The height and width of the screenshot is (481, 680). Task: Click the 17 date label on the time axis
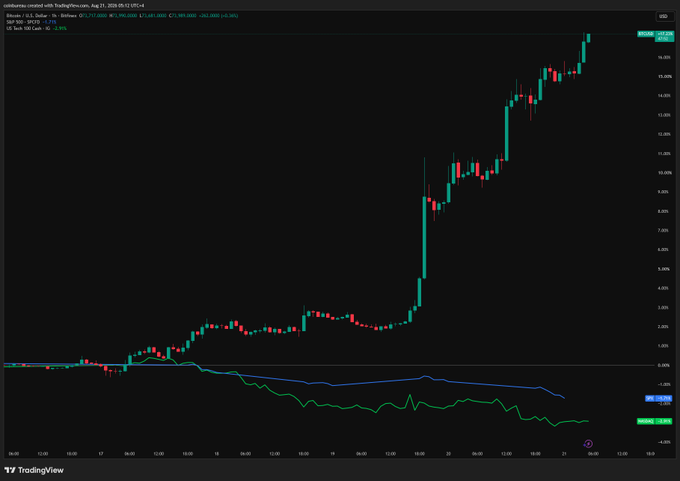[101, 454]
